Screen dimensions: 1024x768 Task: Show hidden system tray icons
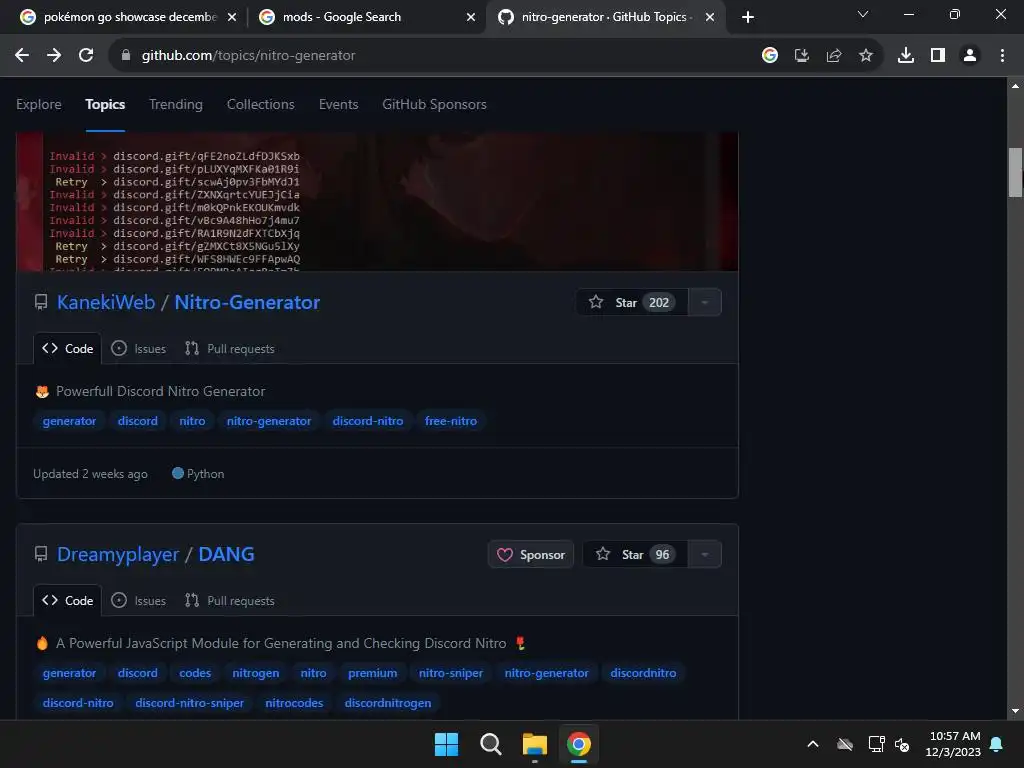click(x=813, y=744)
